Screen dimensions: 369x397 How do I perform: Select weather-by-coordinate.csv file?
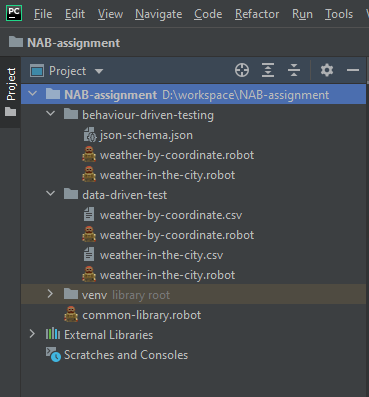[x=171, y=215]
